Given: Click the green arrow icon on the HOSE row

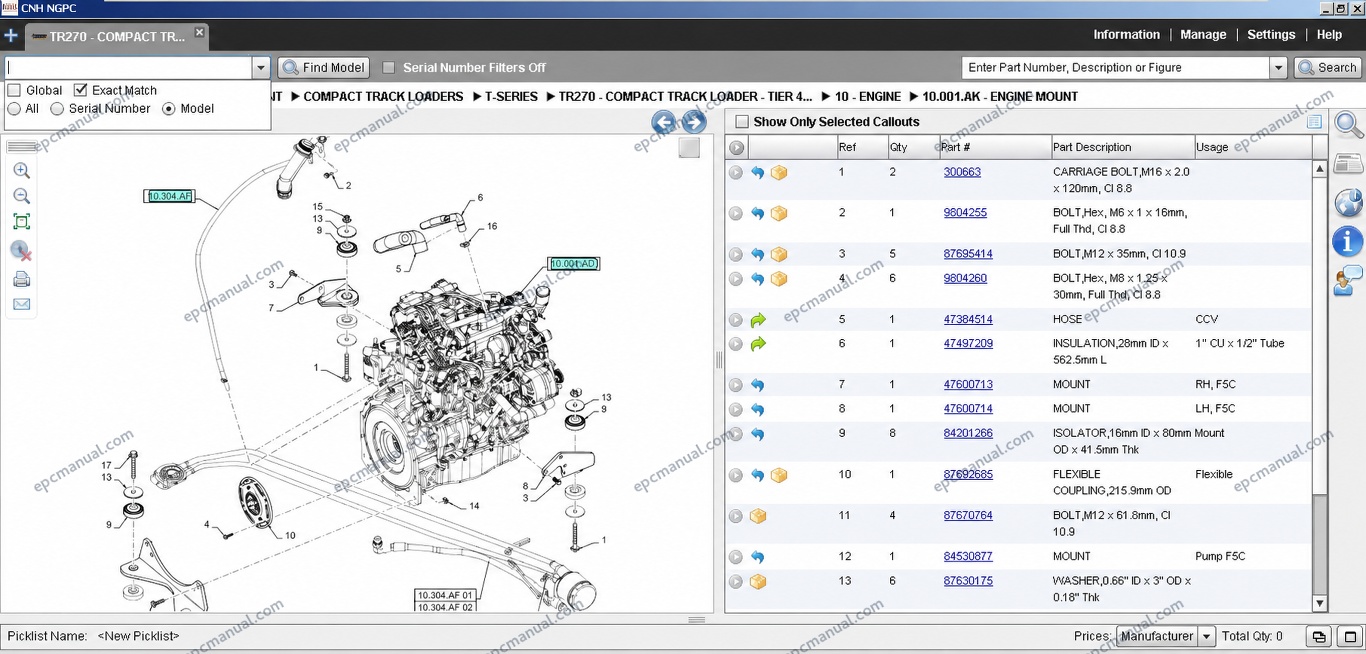Looking at the screenshot, I should pos(758,320).
